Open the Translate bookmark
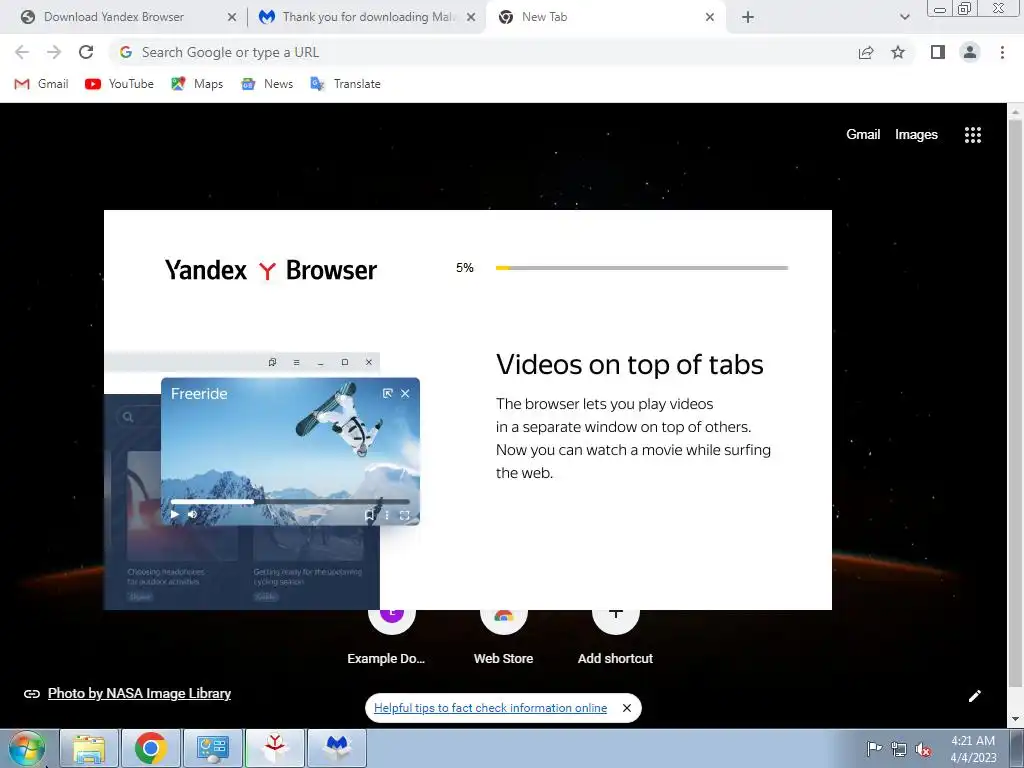 [x=345, y=84]
